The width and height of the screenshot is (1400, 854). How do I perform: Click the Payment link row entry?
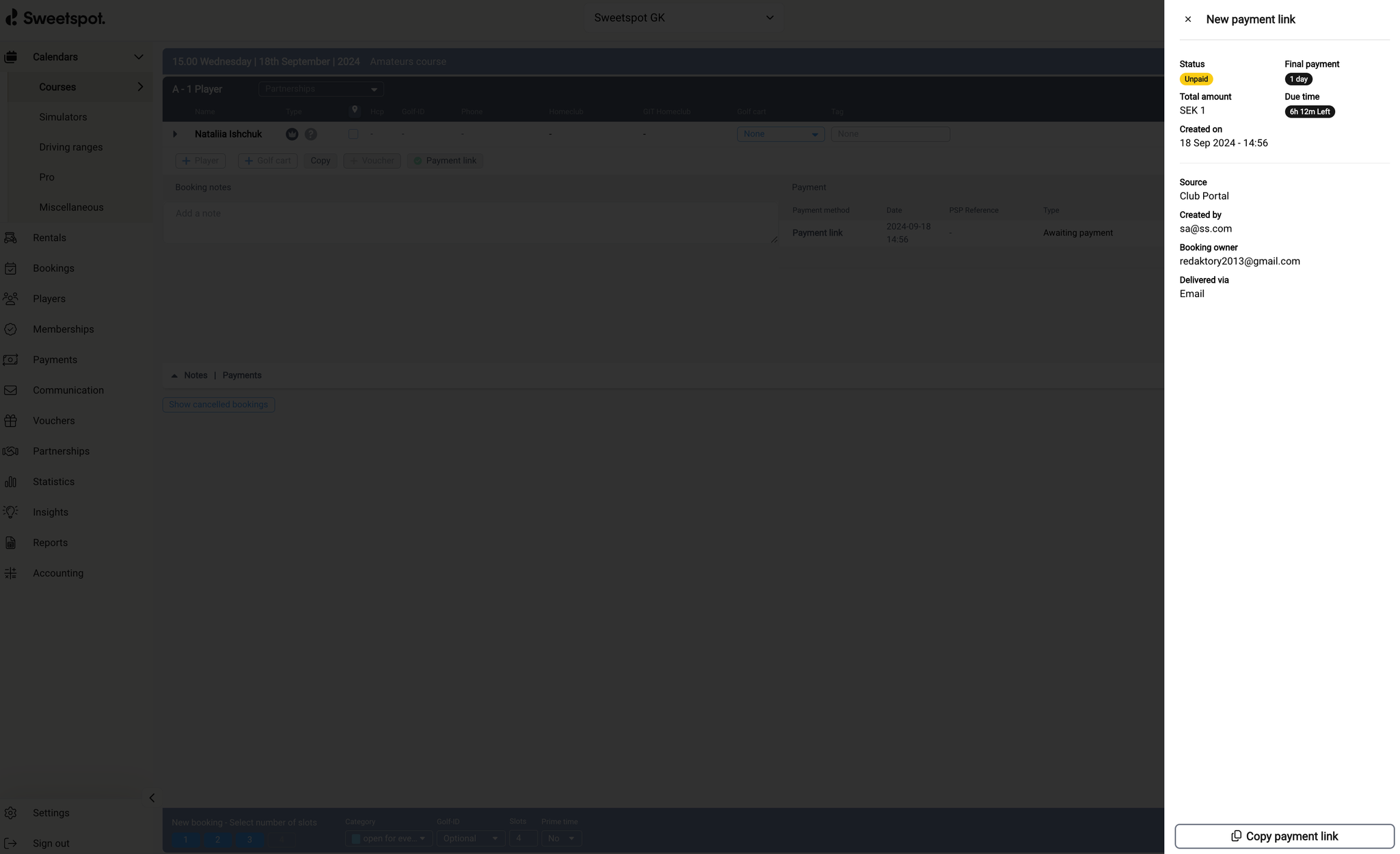(817, 232)
